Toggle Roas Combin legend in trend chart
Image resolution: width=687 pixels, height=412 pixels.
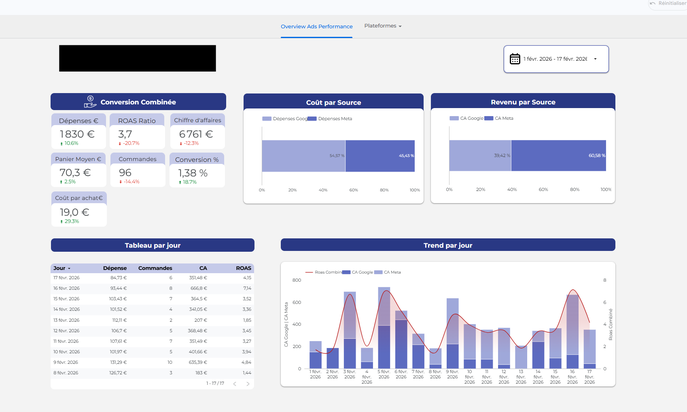[325, 272]
